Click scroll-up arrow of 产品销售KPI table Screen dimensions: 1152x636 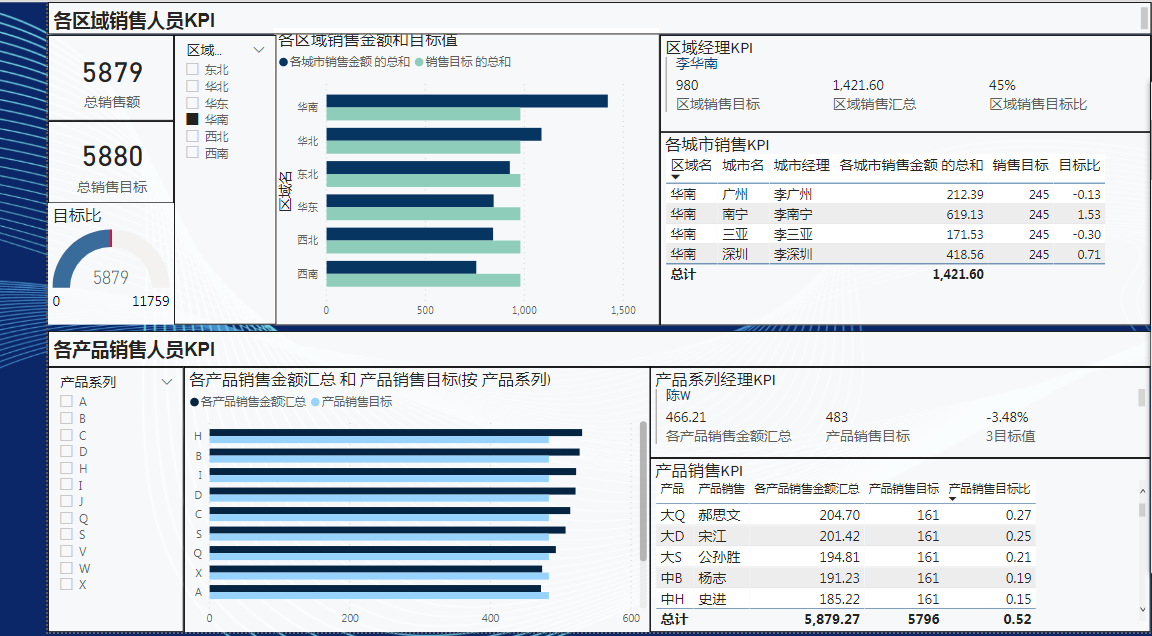coord(1142,491)
